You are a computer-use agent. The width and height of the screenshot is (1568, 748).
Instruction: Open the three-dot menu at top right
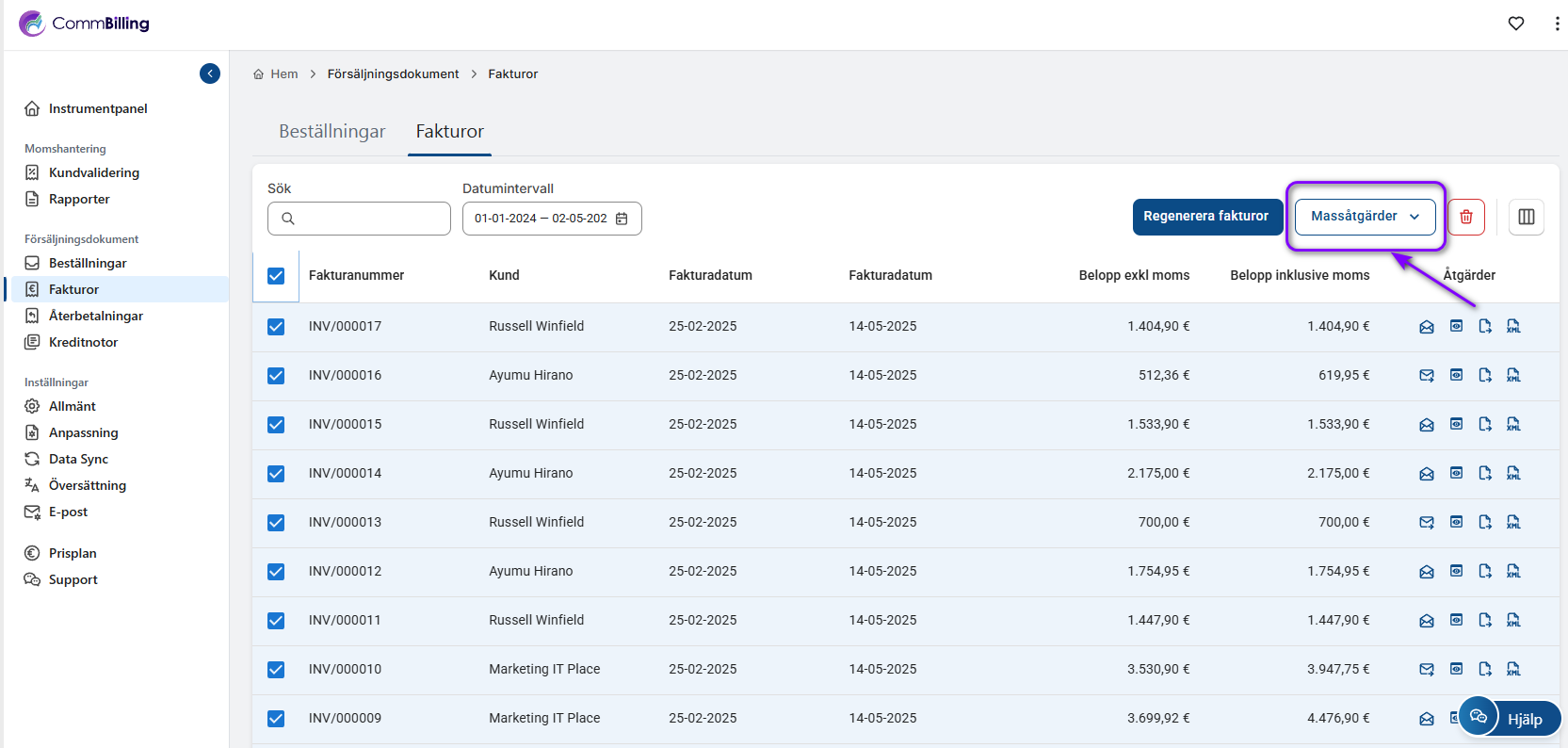click(1557, 24)
